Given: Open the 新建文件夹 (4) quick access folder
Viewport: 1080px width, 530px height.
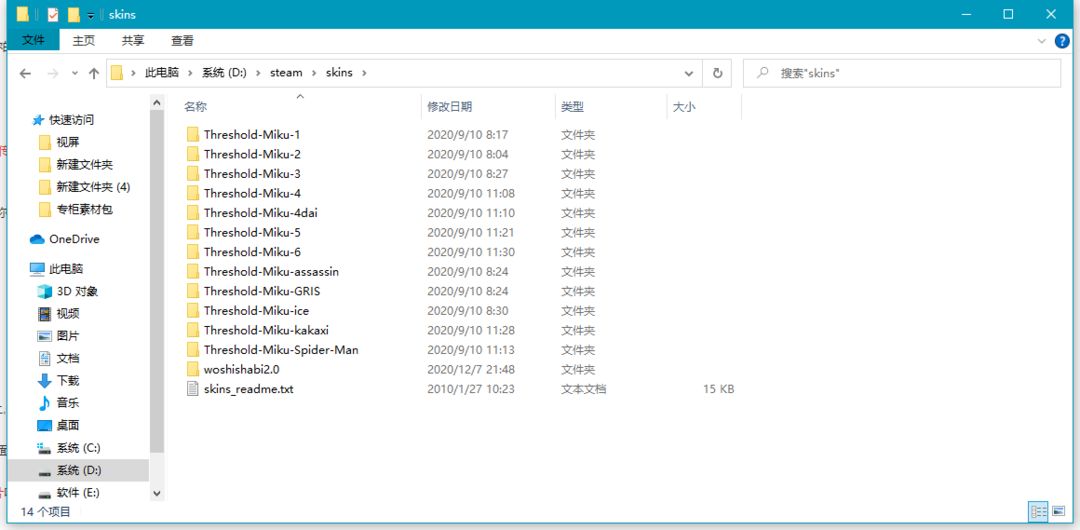Looking at the screenshot, I should (93, 187).
